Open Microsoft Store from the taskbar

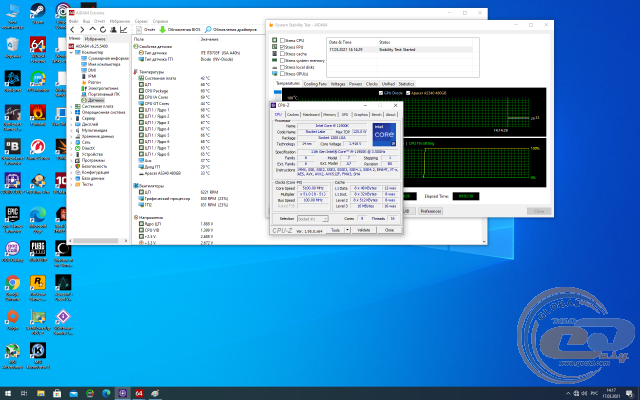(57, 393)
